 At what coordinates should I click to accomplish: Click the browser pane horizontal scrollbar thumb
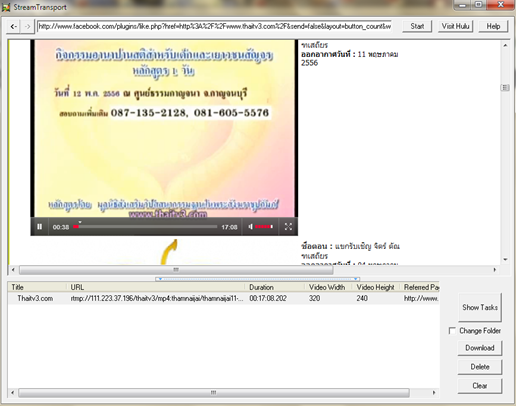176,270
